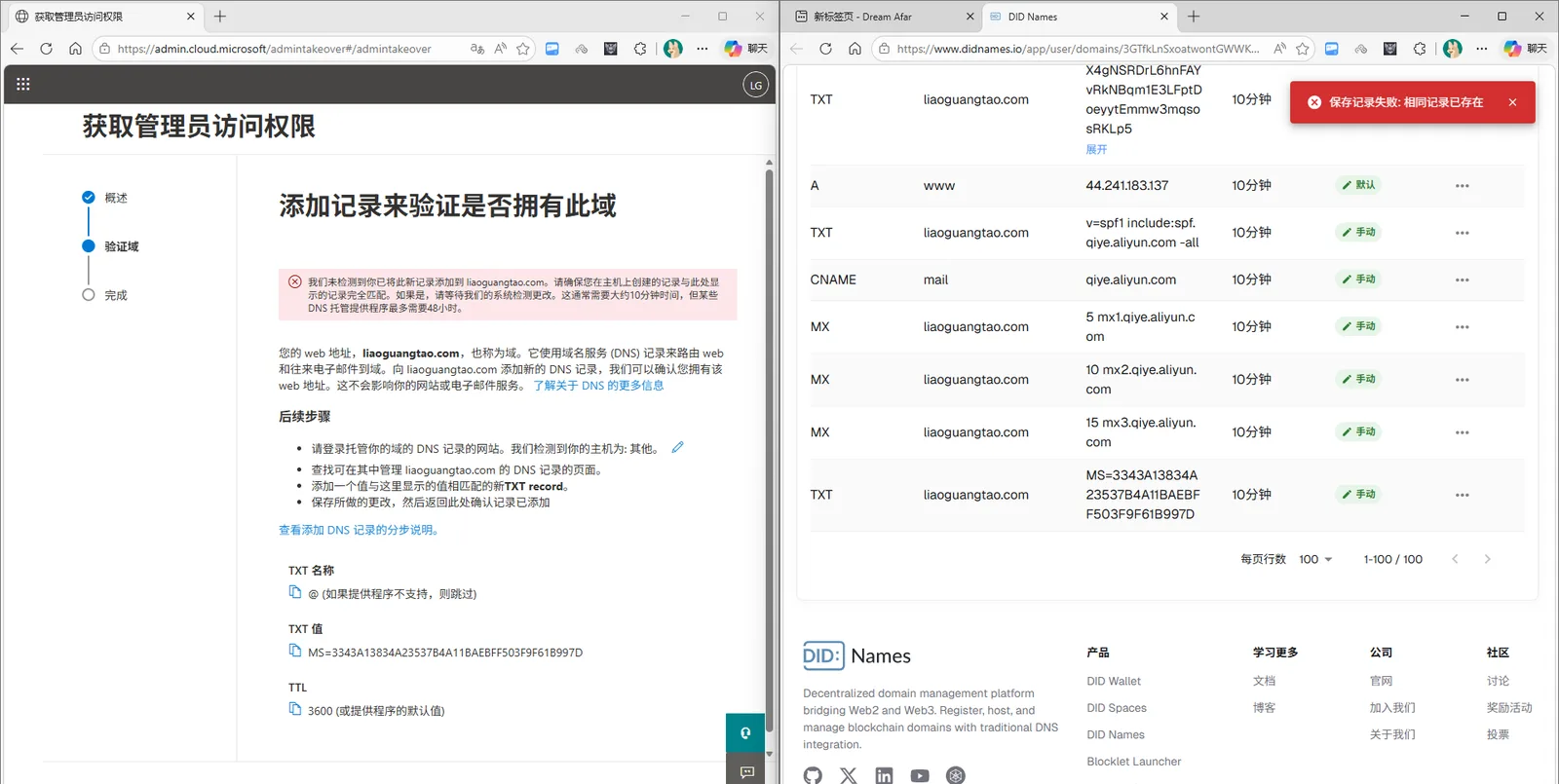Open actions menu for MX mx2.qiye.aliyun.com record

(1463, 380)
